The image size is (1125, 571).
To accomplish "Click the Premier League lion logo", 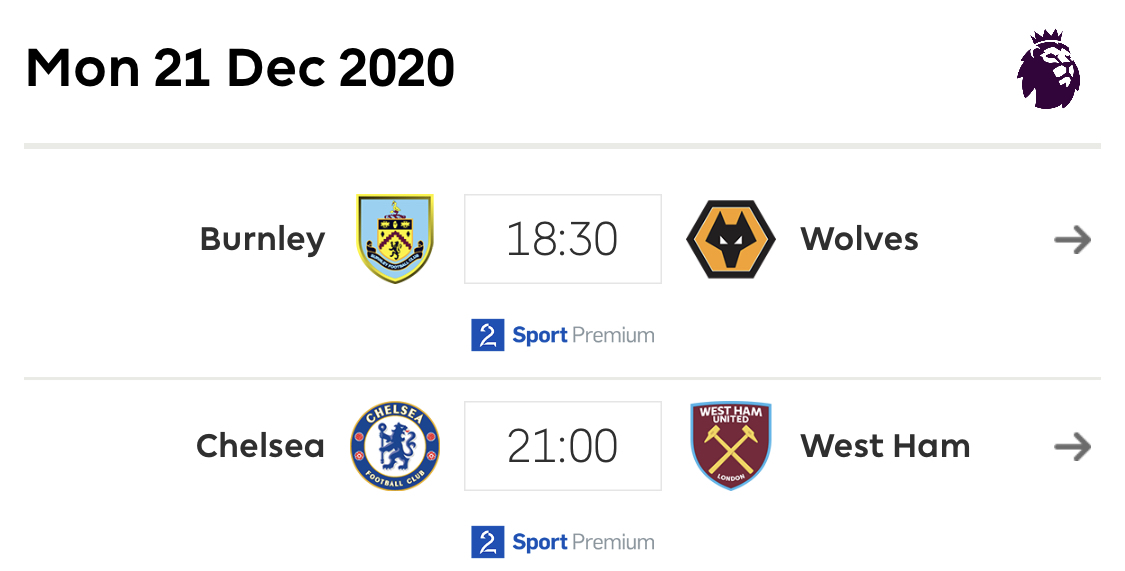I will [1049, 69].
